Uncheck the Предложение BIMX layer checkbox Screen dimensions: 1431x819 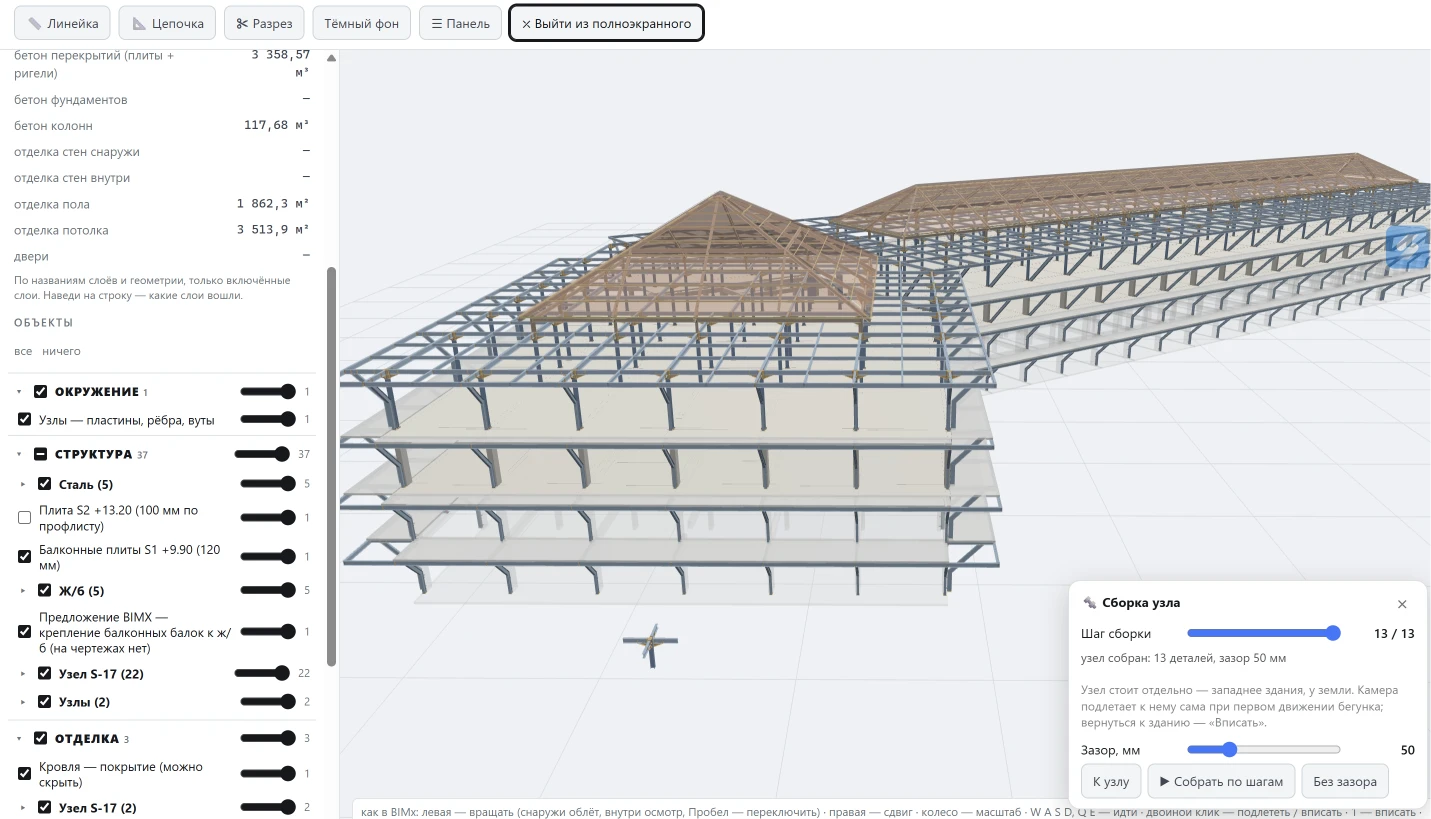click(x=25, y=632)
